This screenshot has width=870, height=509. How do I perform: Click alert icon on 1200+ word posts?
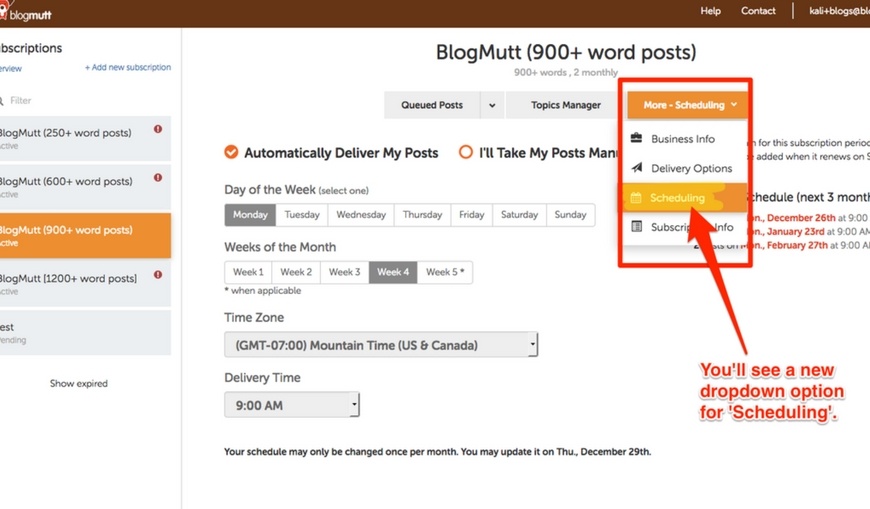[x=158, y=275]
